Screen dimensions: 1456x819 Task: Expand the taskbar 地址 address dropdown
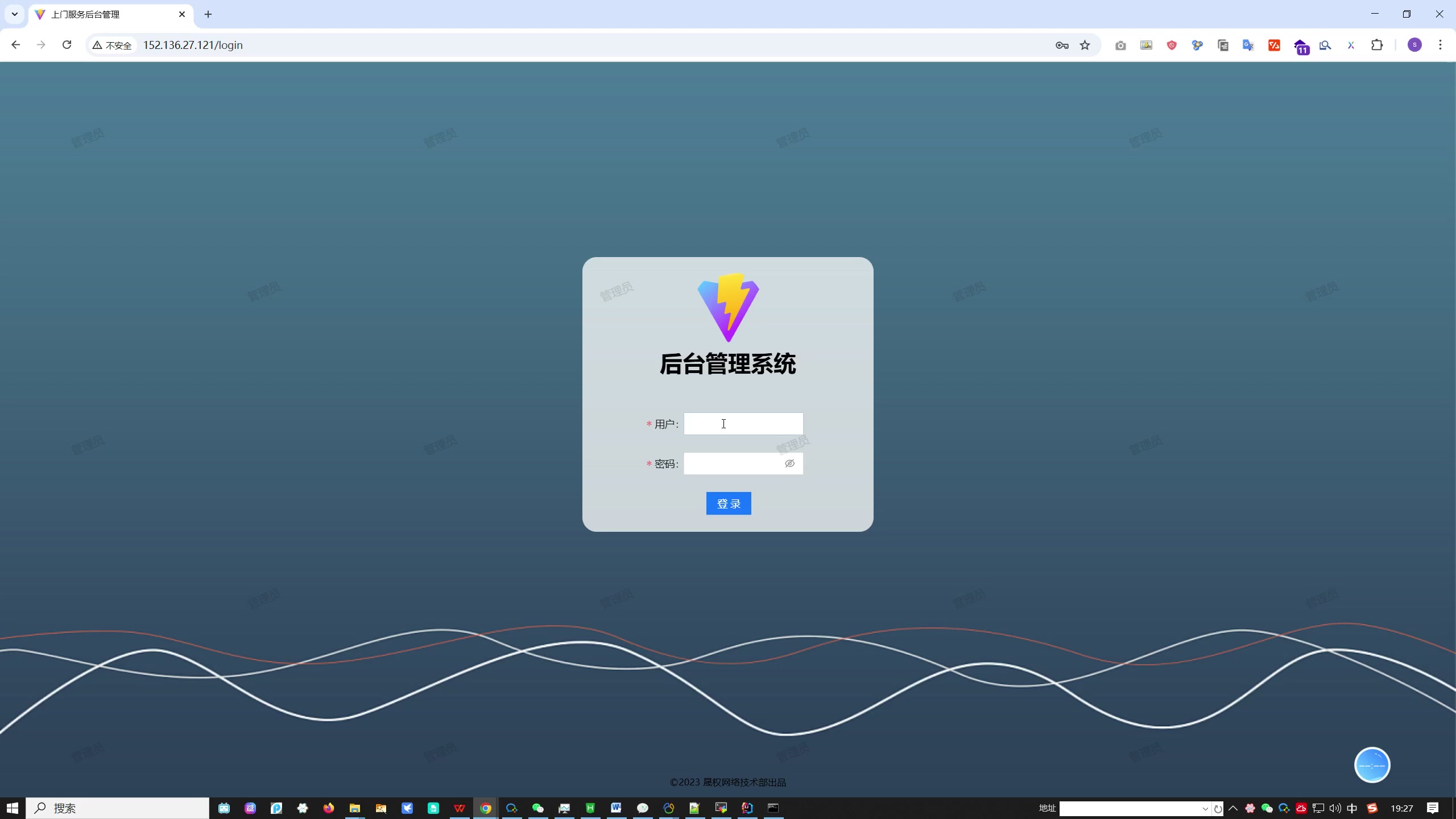[1205, 808]
